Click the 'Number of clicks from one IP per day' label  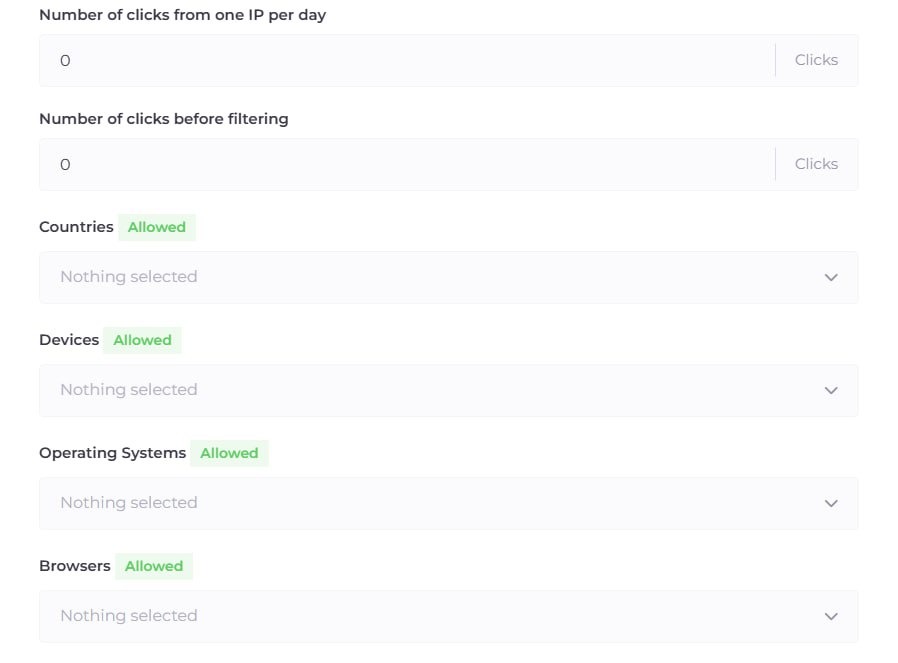[x=182, y=15]
